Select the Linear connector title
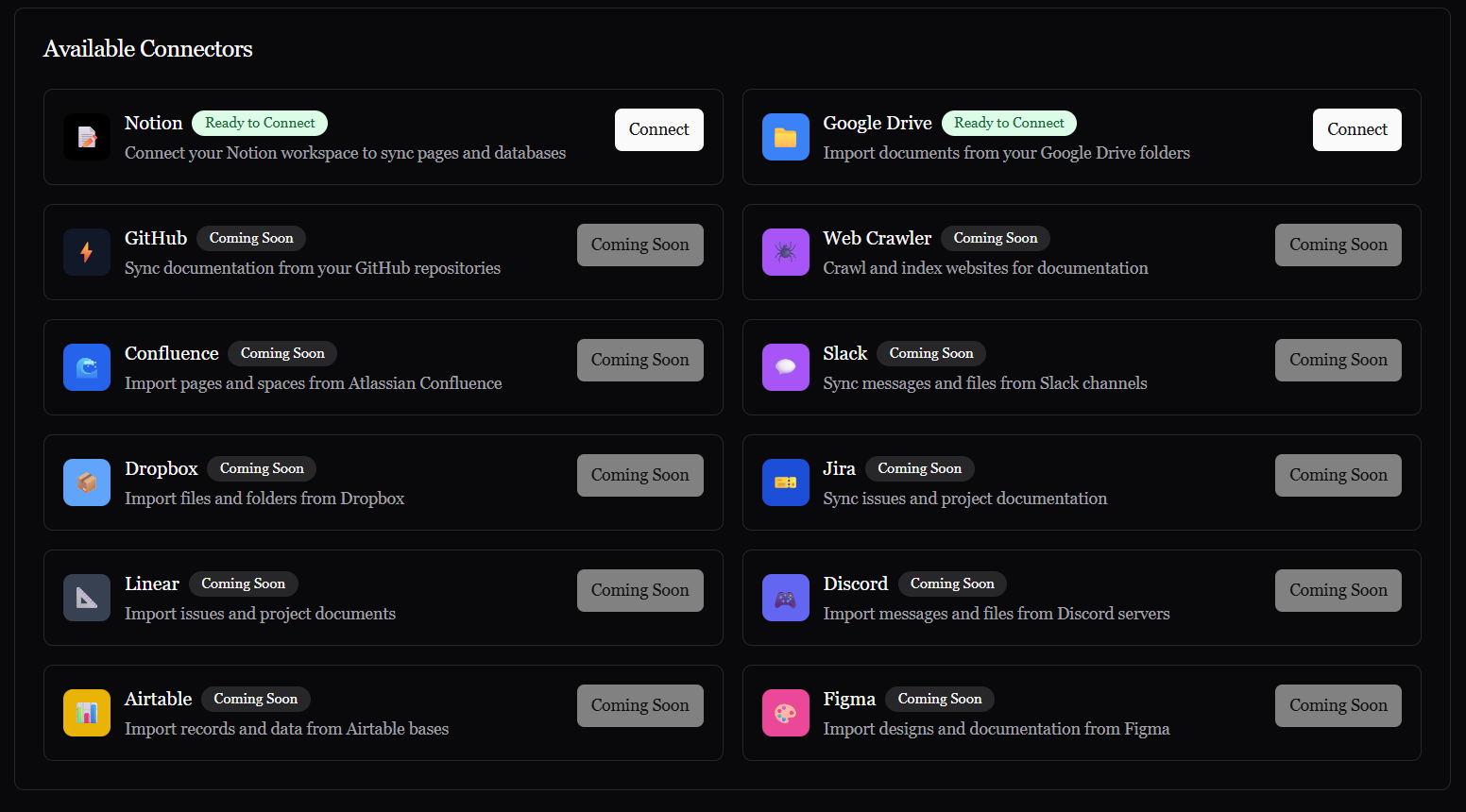The height and width of the screenshot is (812, 1466). click(152, 584)
